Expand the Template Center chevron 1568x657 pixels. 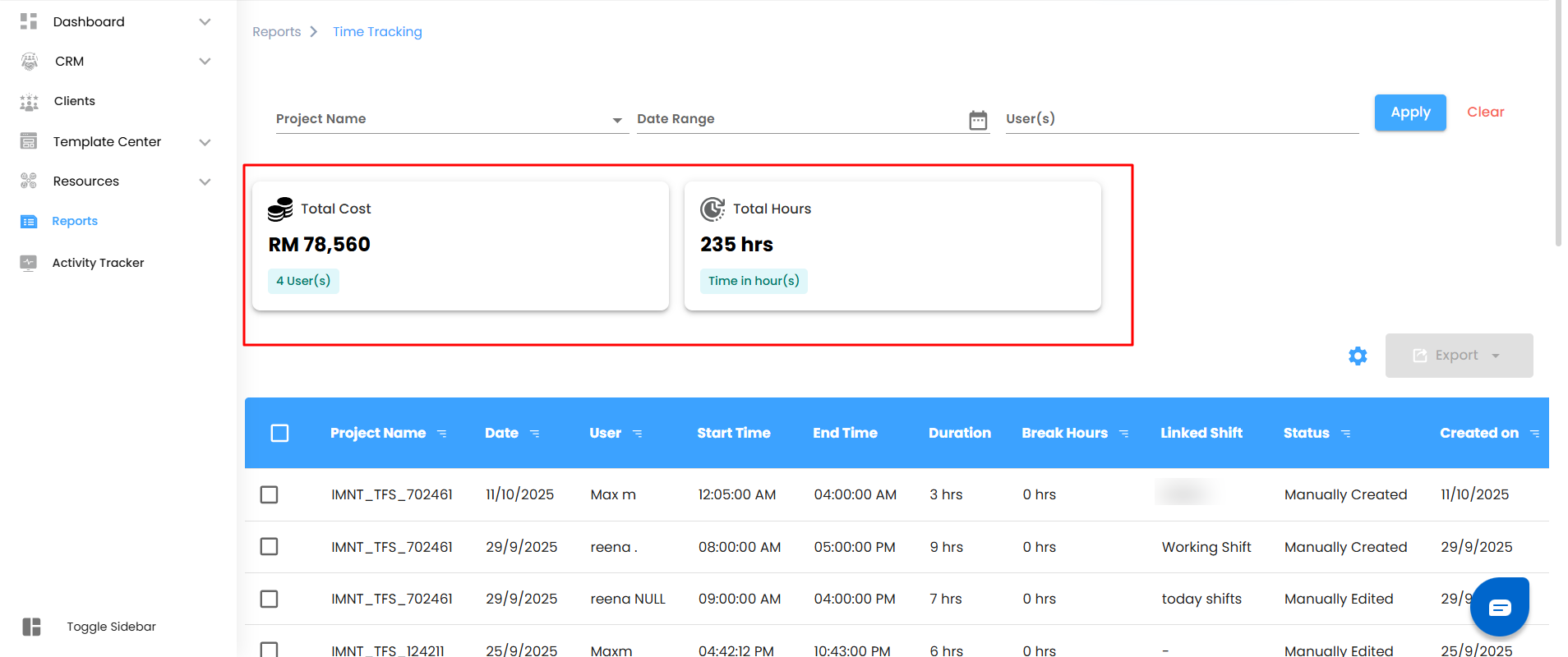click(205, 142)
